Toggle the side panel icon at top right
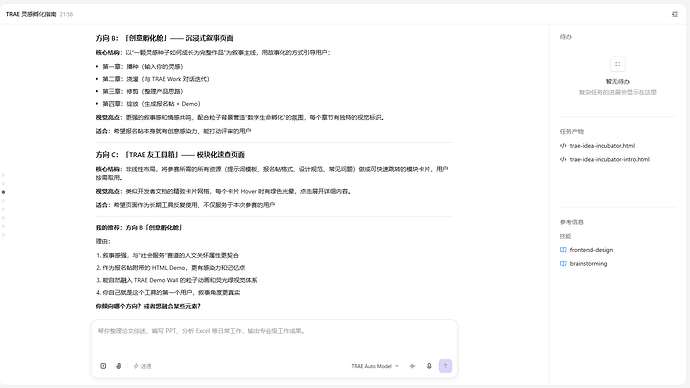This screenshot has width=690, height=388. pyautogui.click(x=675, y=14)
